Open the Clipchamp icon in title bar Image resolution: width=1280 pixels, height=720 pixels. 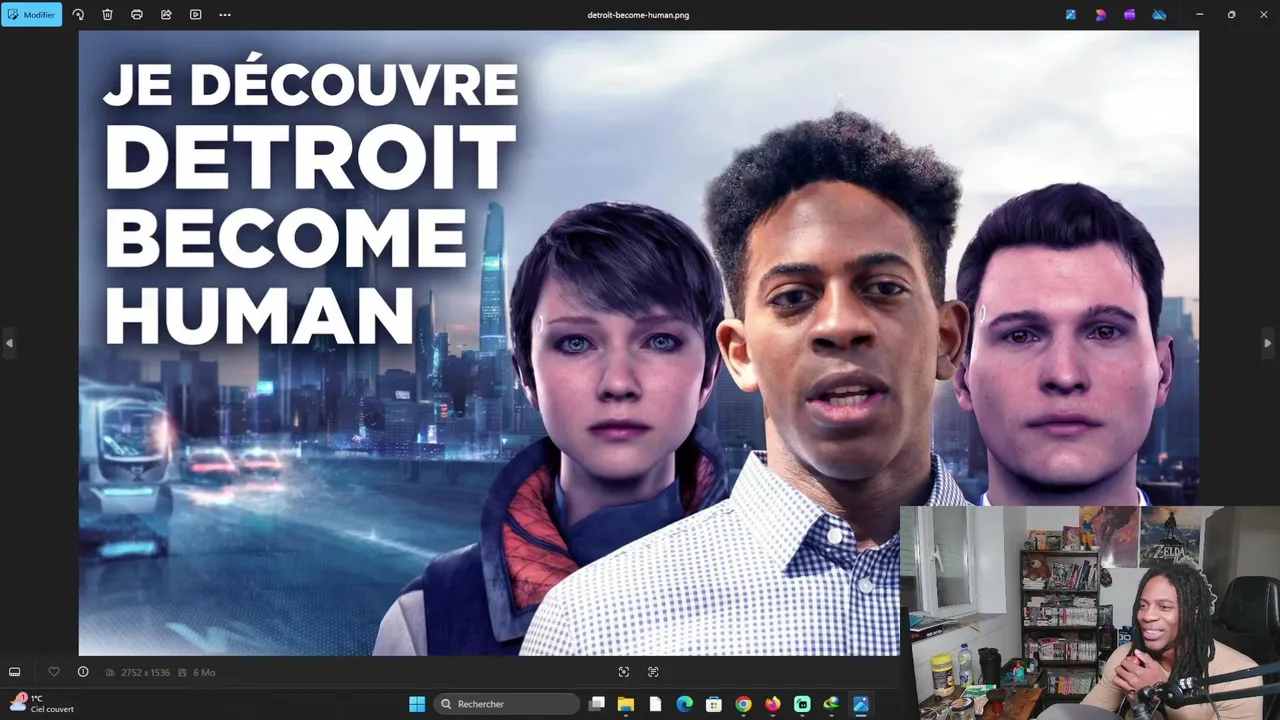1130,15
